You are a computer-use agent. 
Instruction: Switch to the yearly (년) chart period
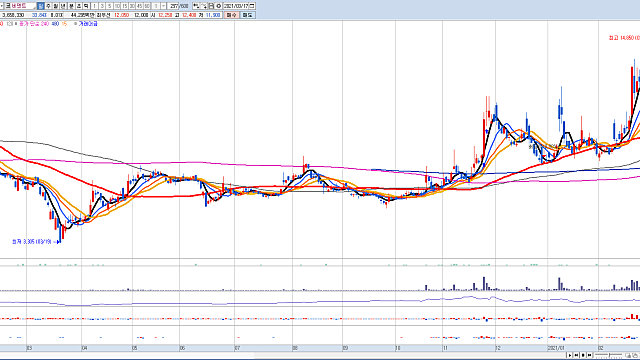point(63,6)
